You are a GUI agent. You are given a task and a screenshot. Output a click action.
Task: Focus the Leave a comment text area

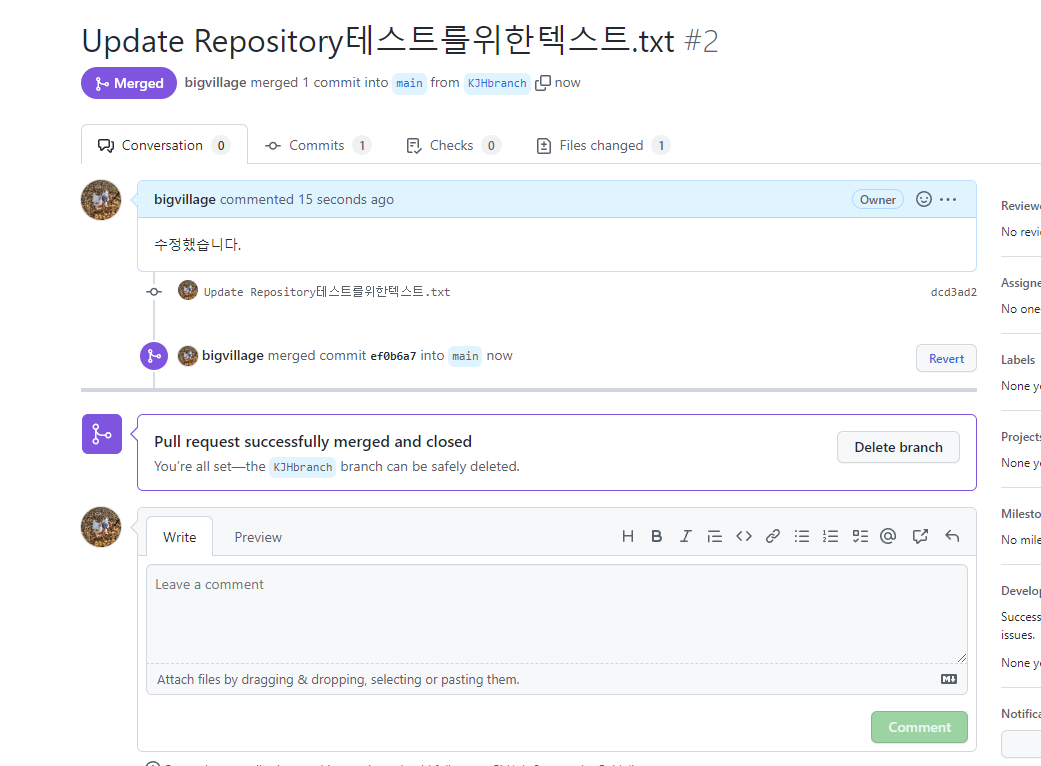(x=556, y=614)
